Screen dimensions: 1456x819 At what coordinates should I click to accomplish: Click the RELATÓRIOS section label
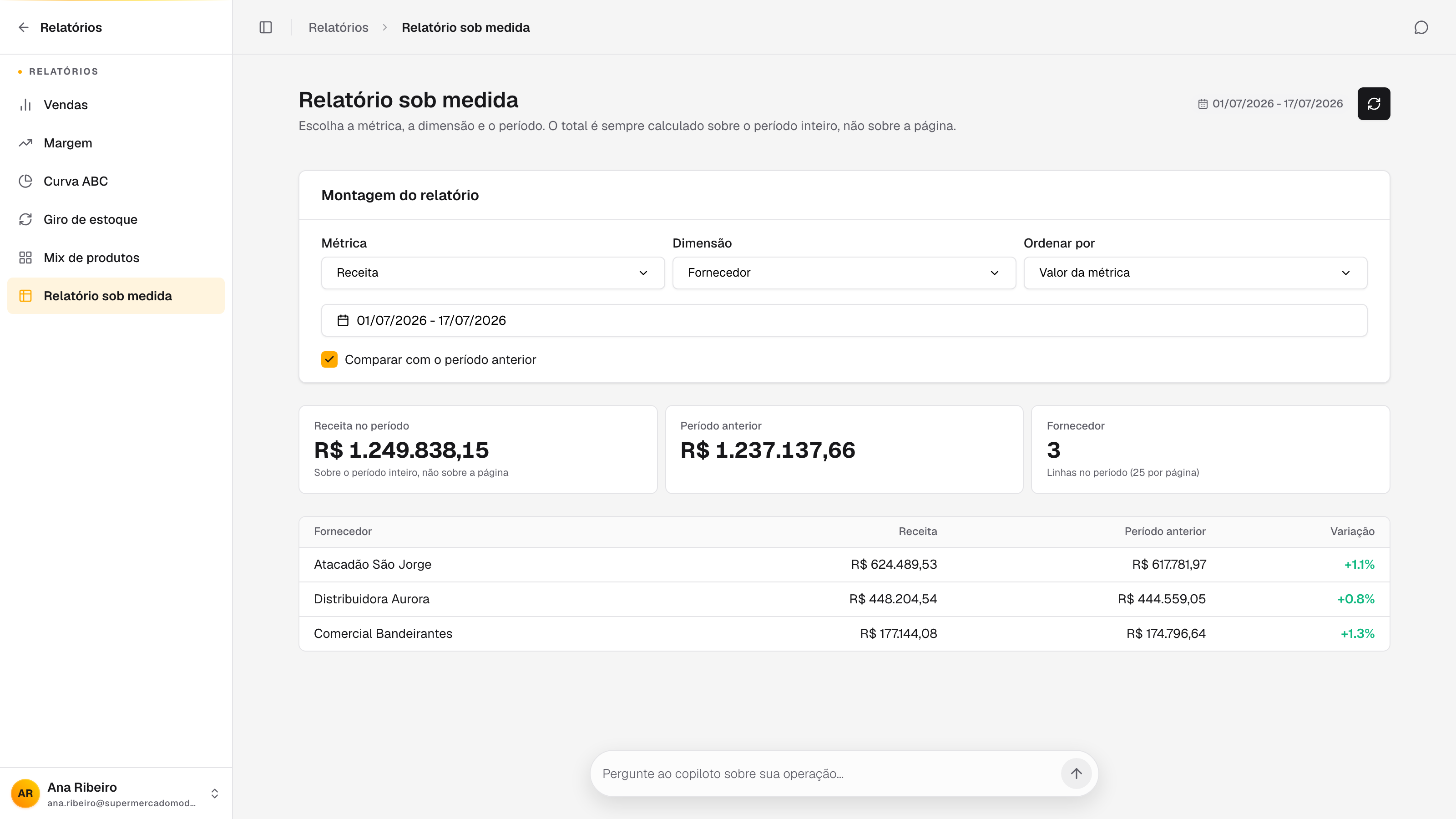63,71
